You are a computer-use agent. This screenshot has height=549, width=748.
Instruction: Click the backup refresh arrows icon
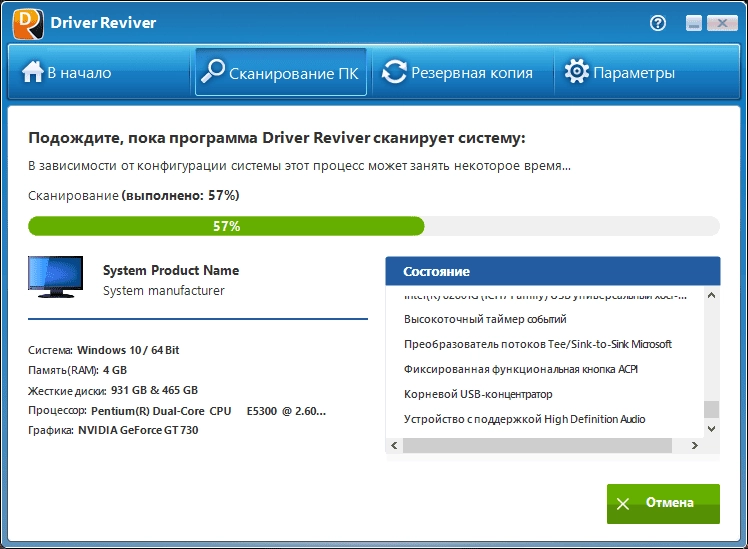(x=394, y=72)
